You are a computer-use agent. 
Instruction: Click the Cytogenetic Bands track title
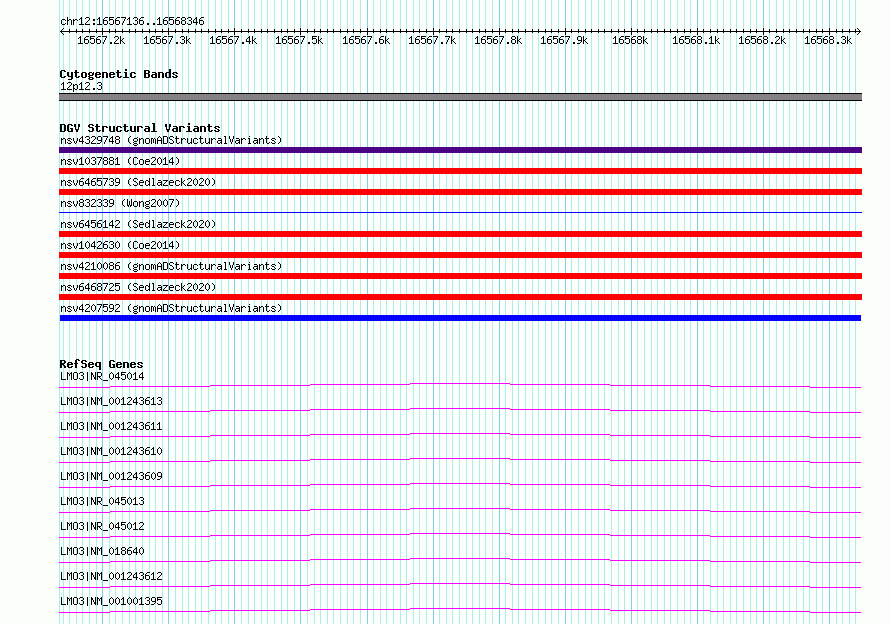[x=119, y=74]
